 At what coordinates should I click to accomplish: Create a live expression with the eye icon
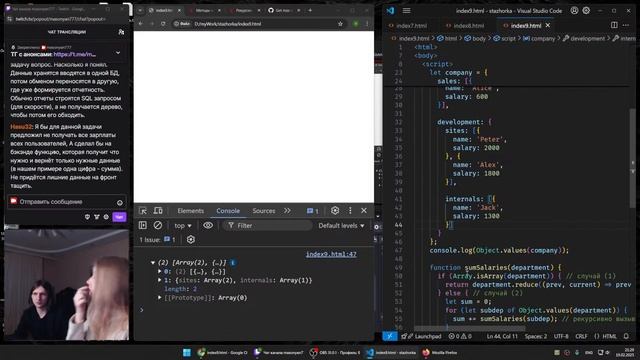(208, 225)
